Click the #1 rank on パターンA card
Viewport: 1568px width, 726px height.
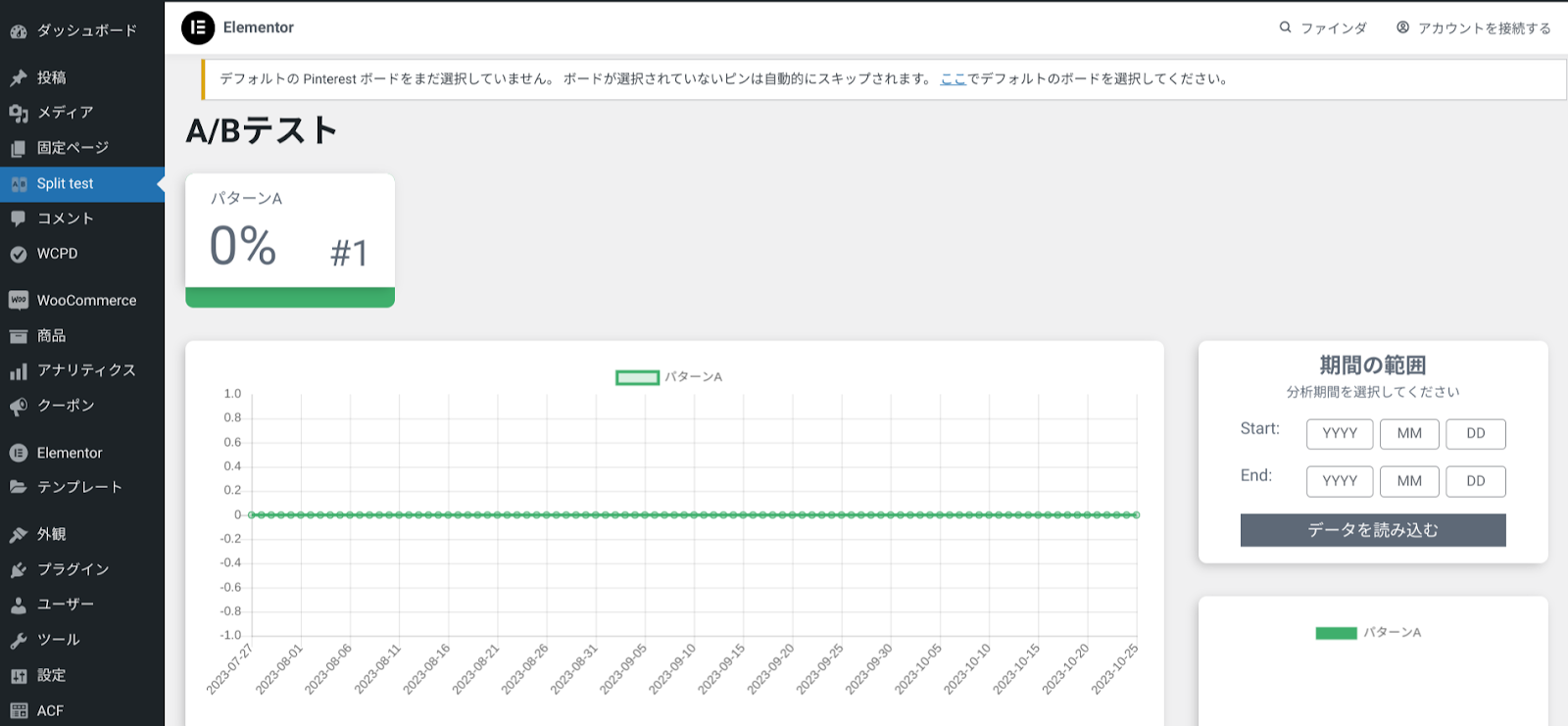(x=350, y=254)
